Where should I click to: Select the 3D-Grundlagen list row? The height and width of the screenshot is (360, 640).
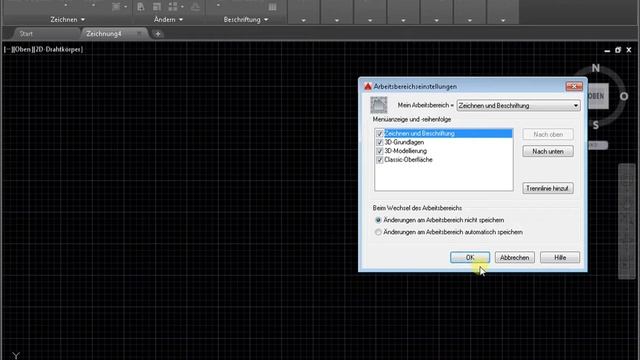pos(444,142)
